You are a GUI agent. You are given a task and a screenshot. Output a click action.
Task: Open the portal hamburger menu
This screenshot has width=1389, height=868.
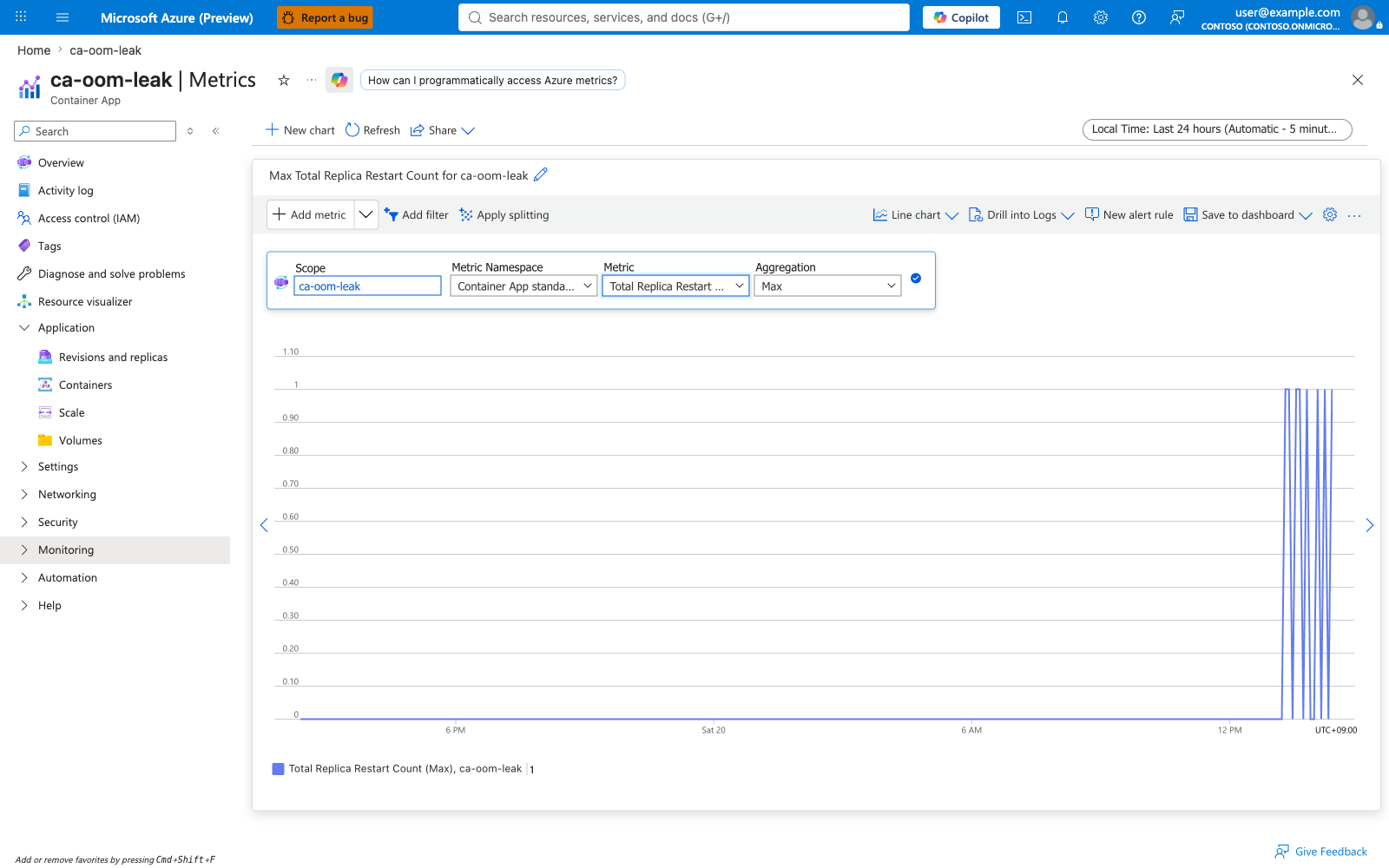coord(63,17)
